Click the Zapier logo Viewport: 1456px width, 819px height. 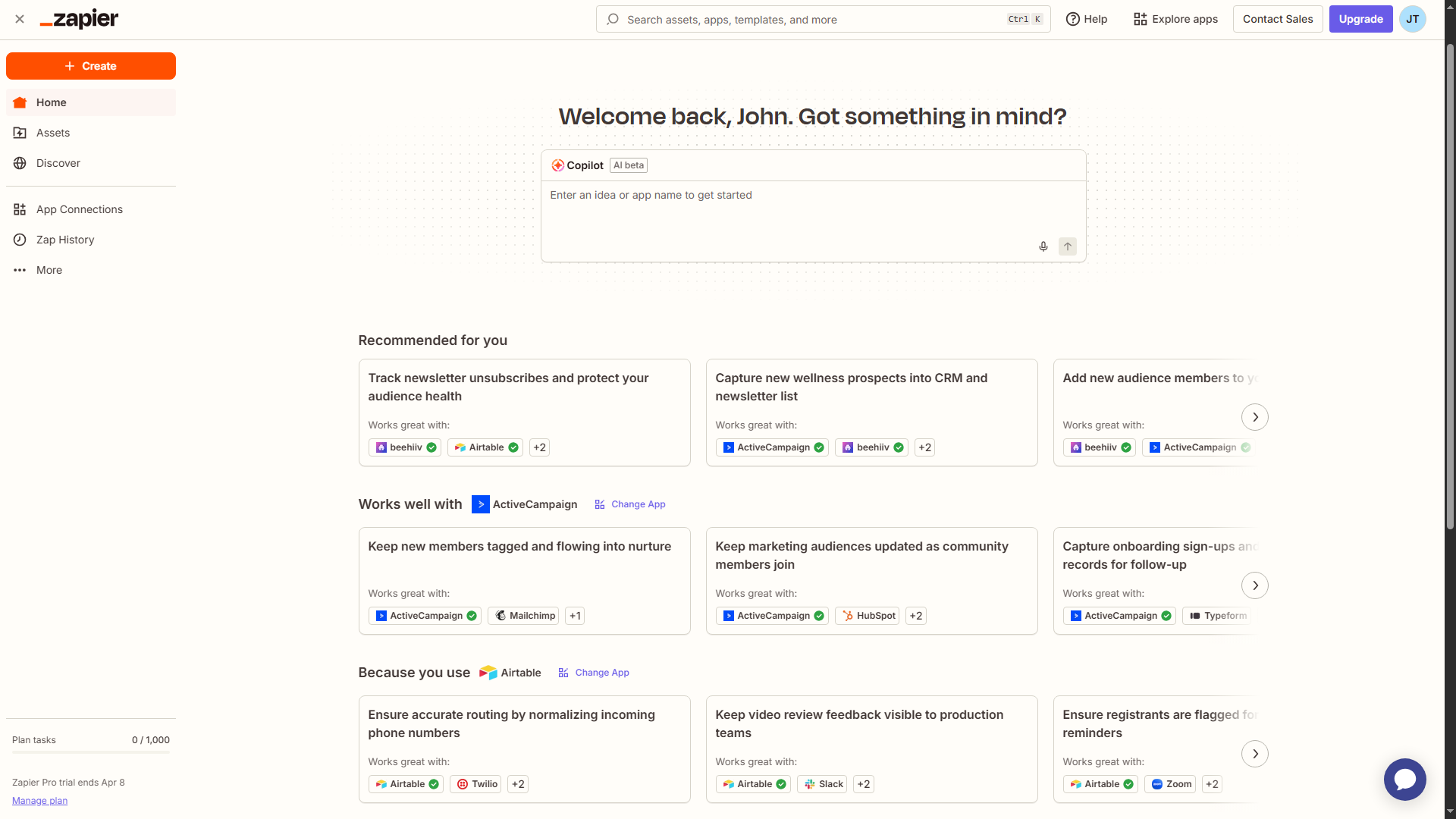click(x=79, y=19)
